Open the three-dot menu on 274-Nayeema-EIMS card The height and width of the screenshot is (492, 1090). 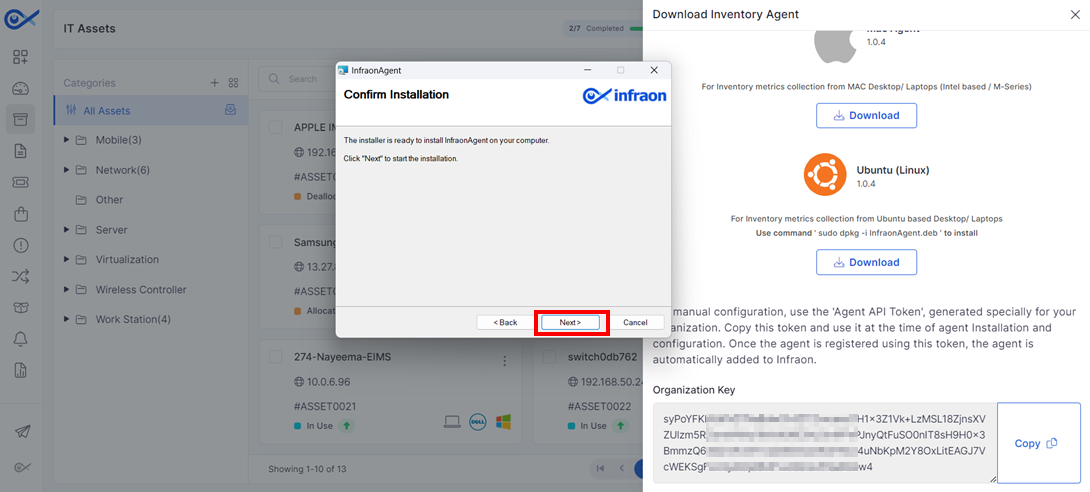505,361
